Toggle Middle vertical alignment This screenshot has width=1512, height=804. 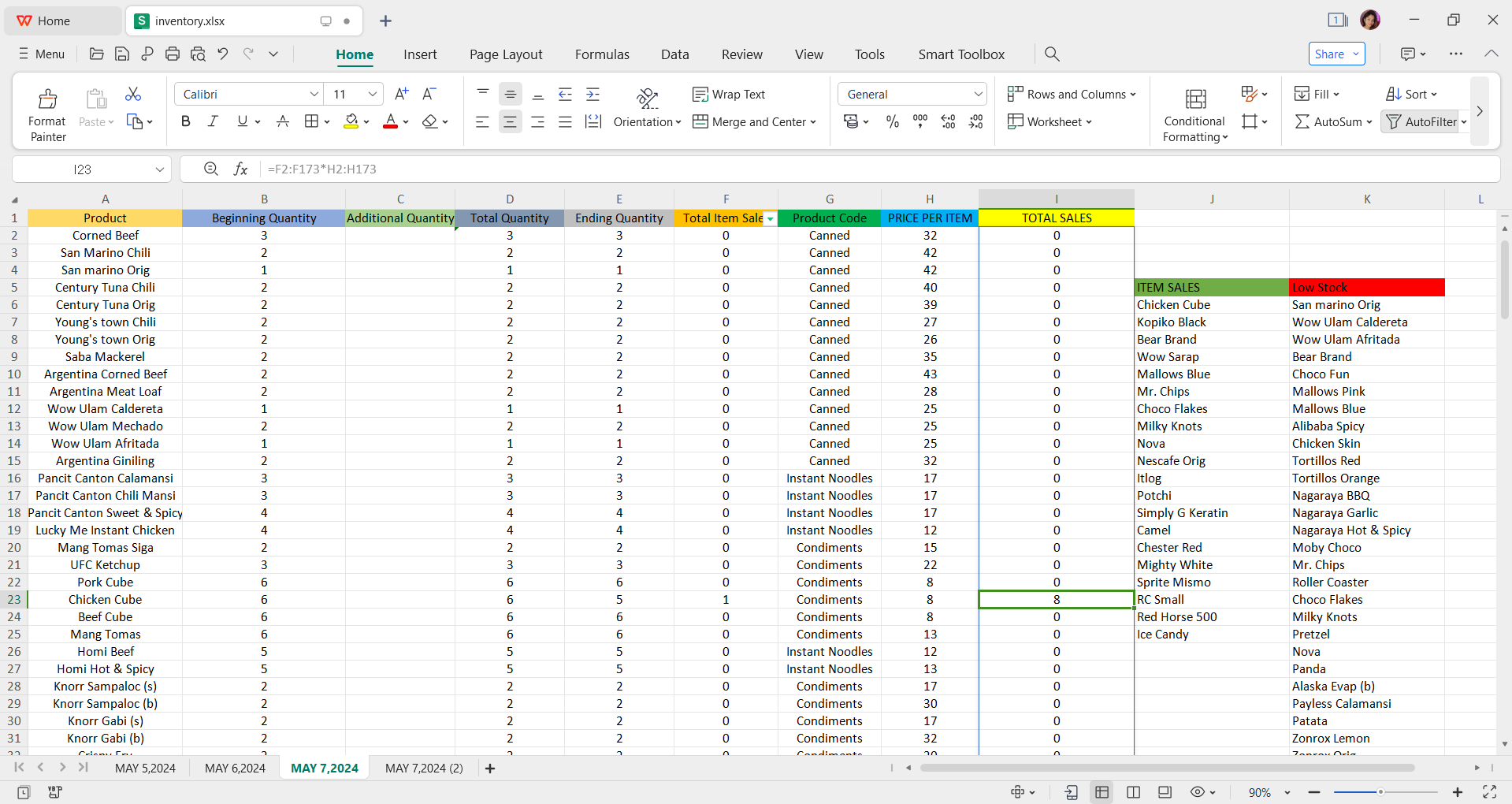pyautogui.click(x=510, y=94)
